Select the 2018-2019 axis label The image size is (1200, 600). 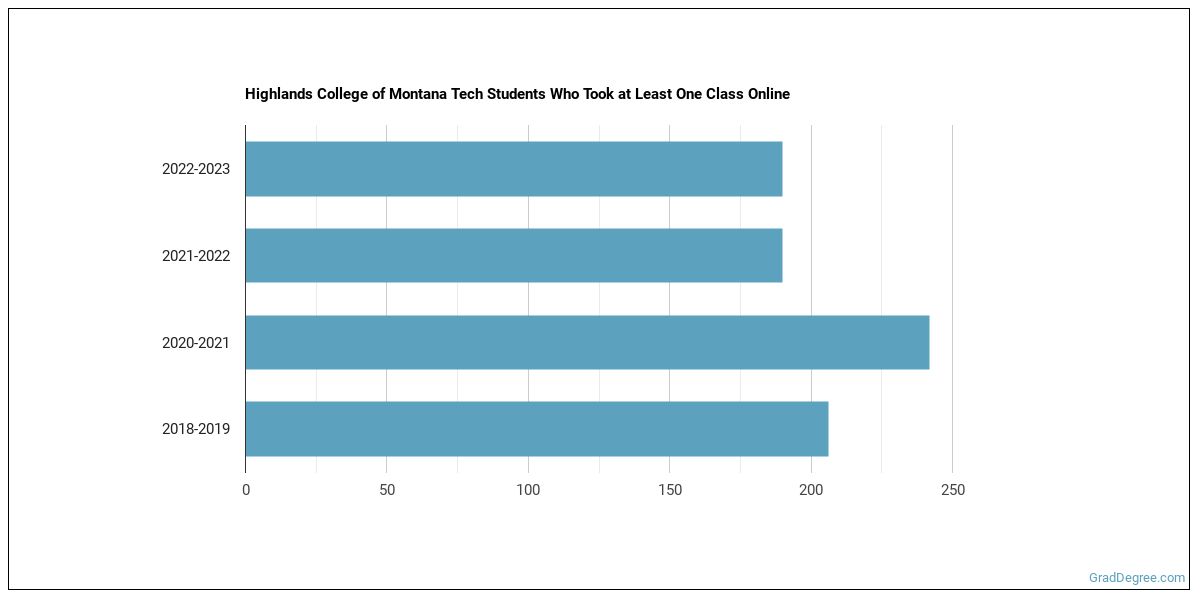tap(196, 429)
